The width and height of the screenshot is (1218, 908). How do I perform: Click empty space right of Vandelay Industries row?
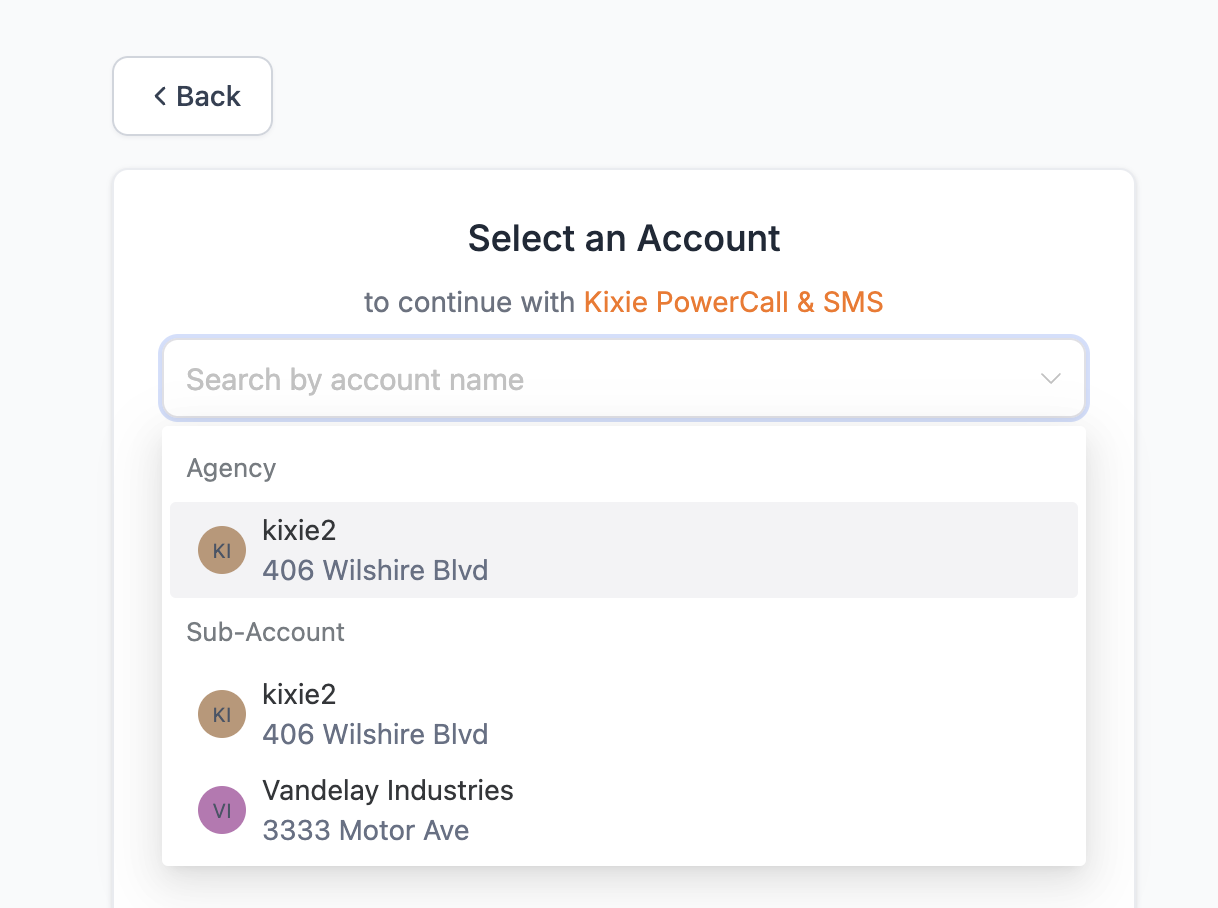coord(800,810)
